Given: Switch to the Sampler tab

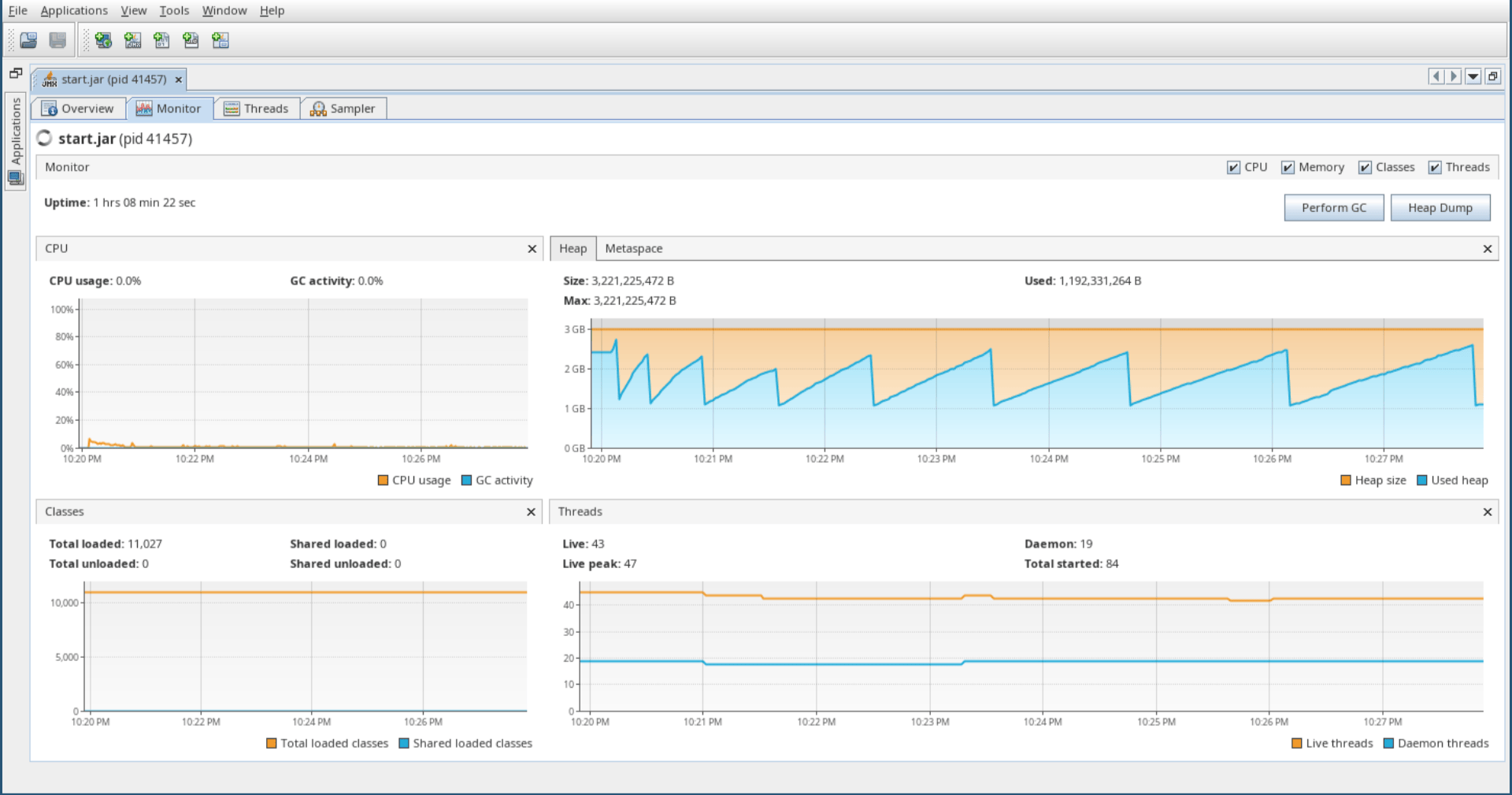Looking at the screenshot, I should point(343,109).
